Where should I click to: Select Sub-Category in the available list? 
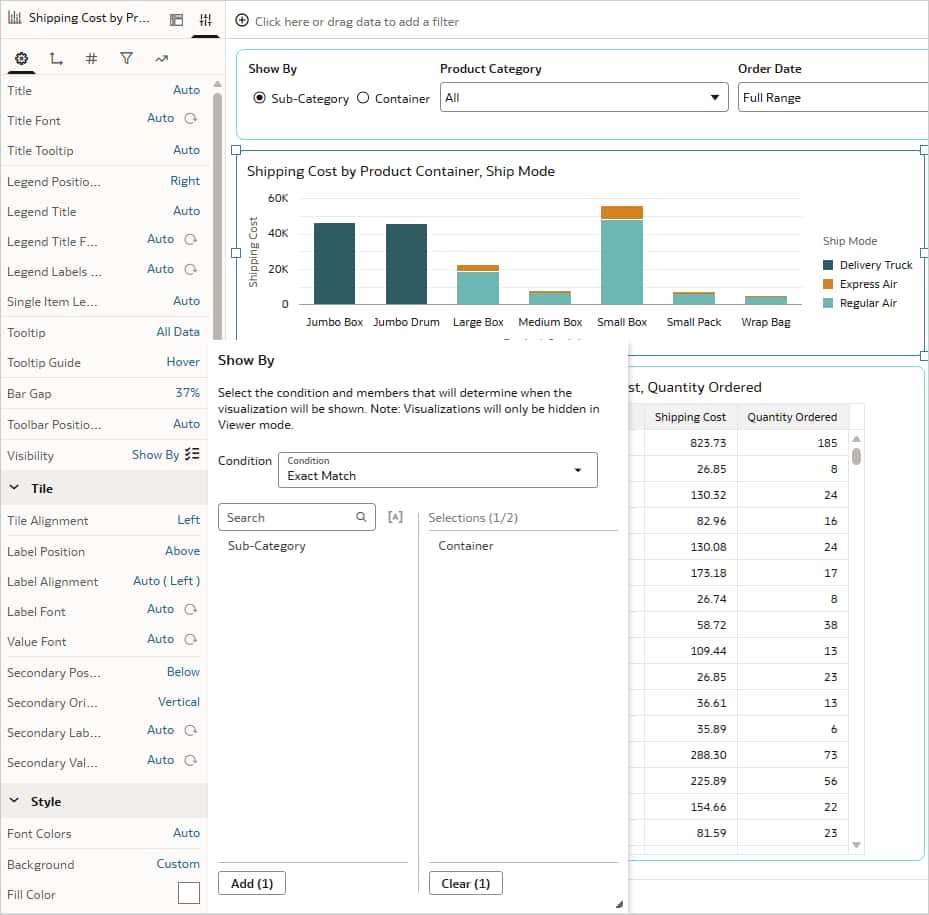[267, 546]
